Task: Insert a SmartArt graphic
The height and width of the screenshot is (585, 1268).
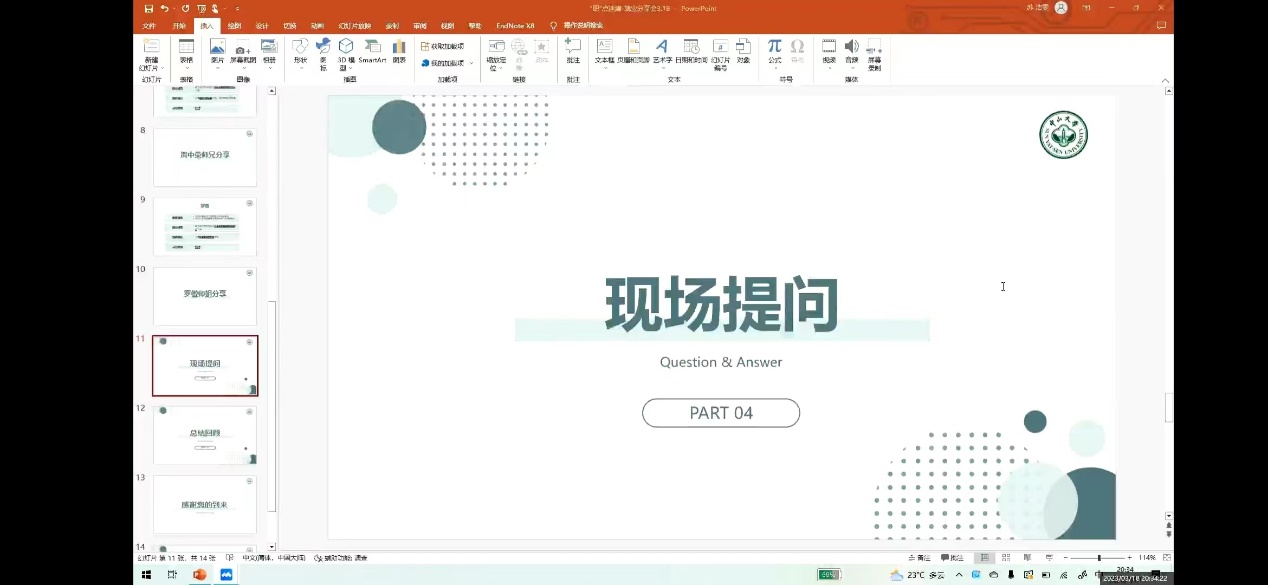Action: tap(372, 50)
